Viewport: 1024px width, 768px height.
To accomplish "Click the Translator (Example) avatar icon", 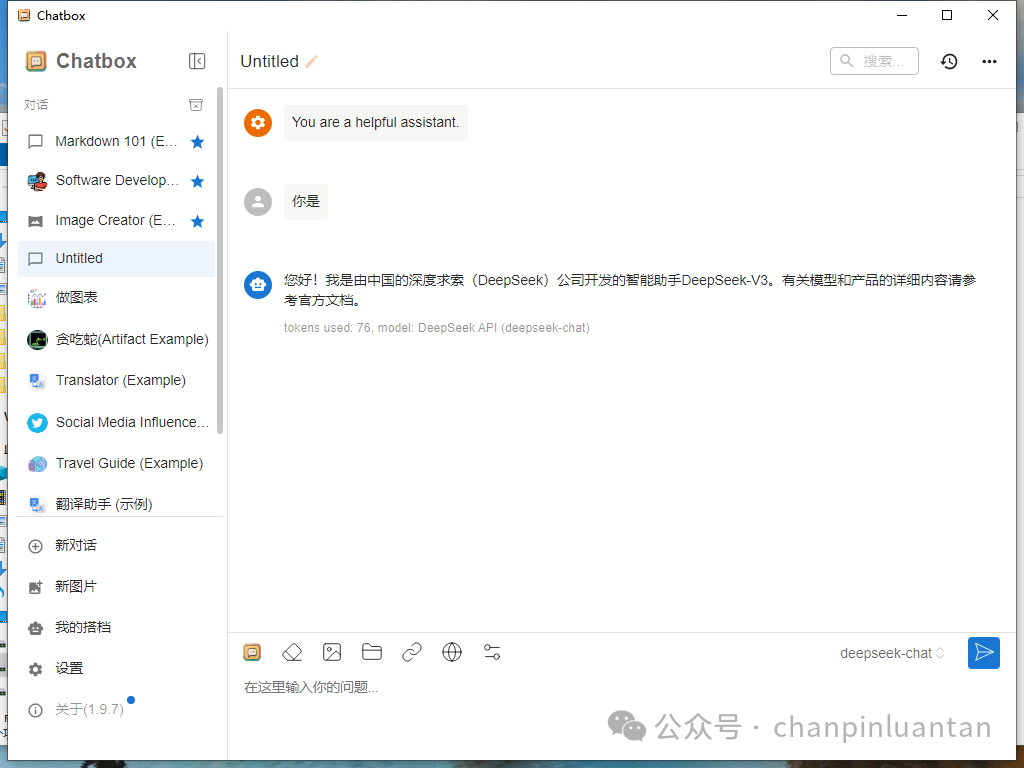I will (37, 381).
